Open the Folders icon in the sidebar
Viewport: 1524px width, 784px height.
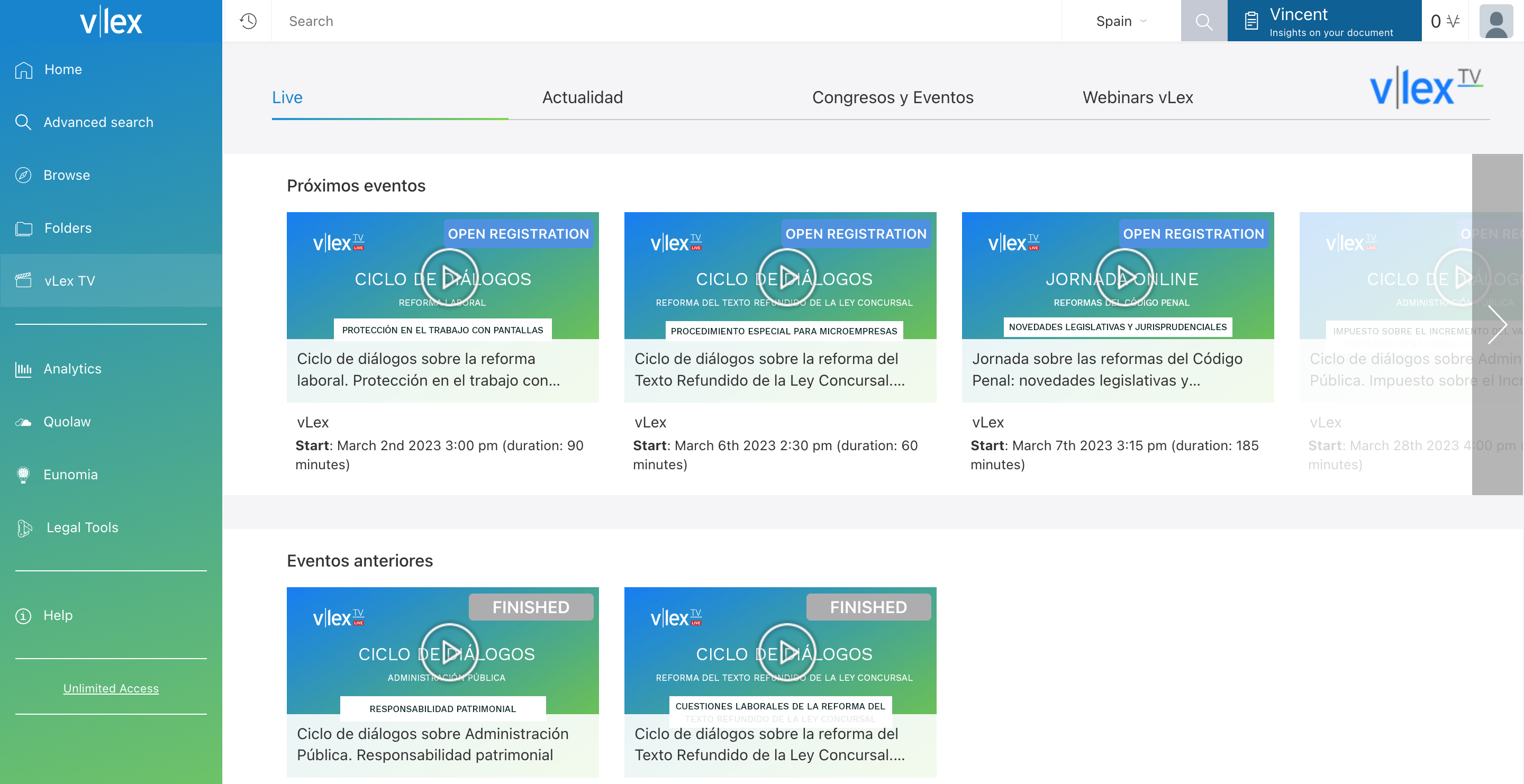coord(24,228)
